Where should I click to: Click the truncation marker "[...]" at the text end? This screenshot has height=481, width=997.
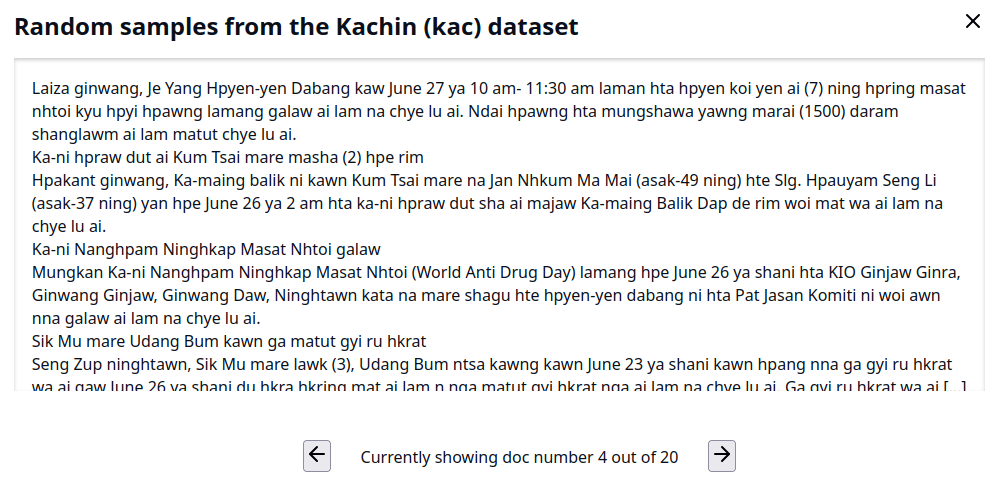(955, 387)
